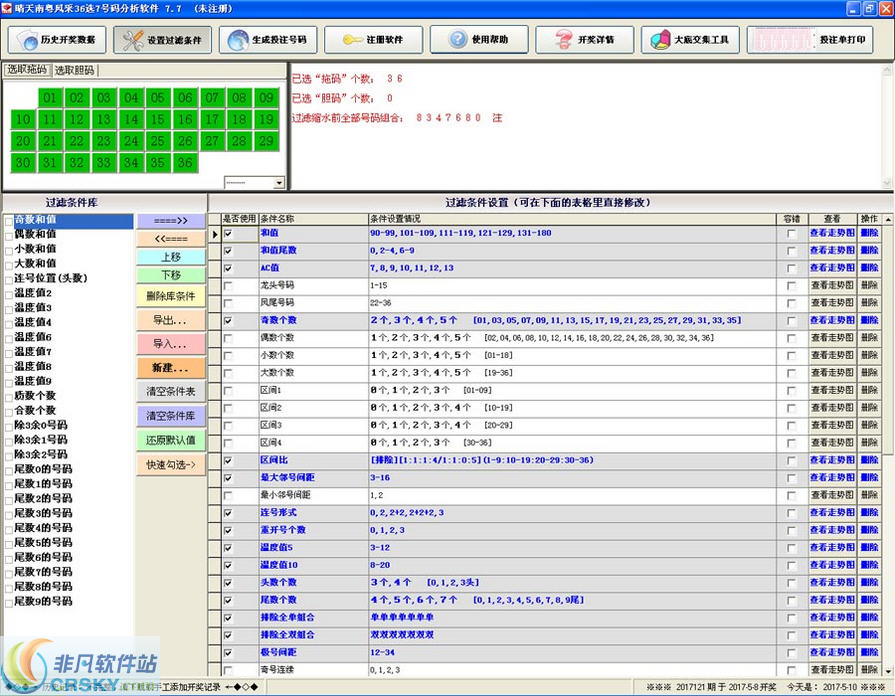Click 查看走势图 link for AC值 row
Viewport: 895px width, 696px height.
pyautogui.click(x=832, y=268)
